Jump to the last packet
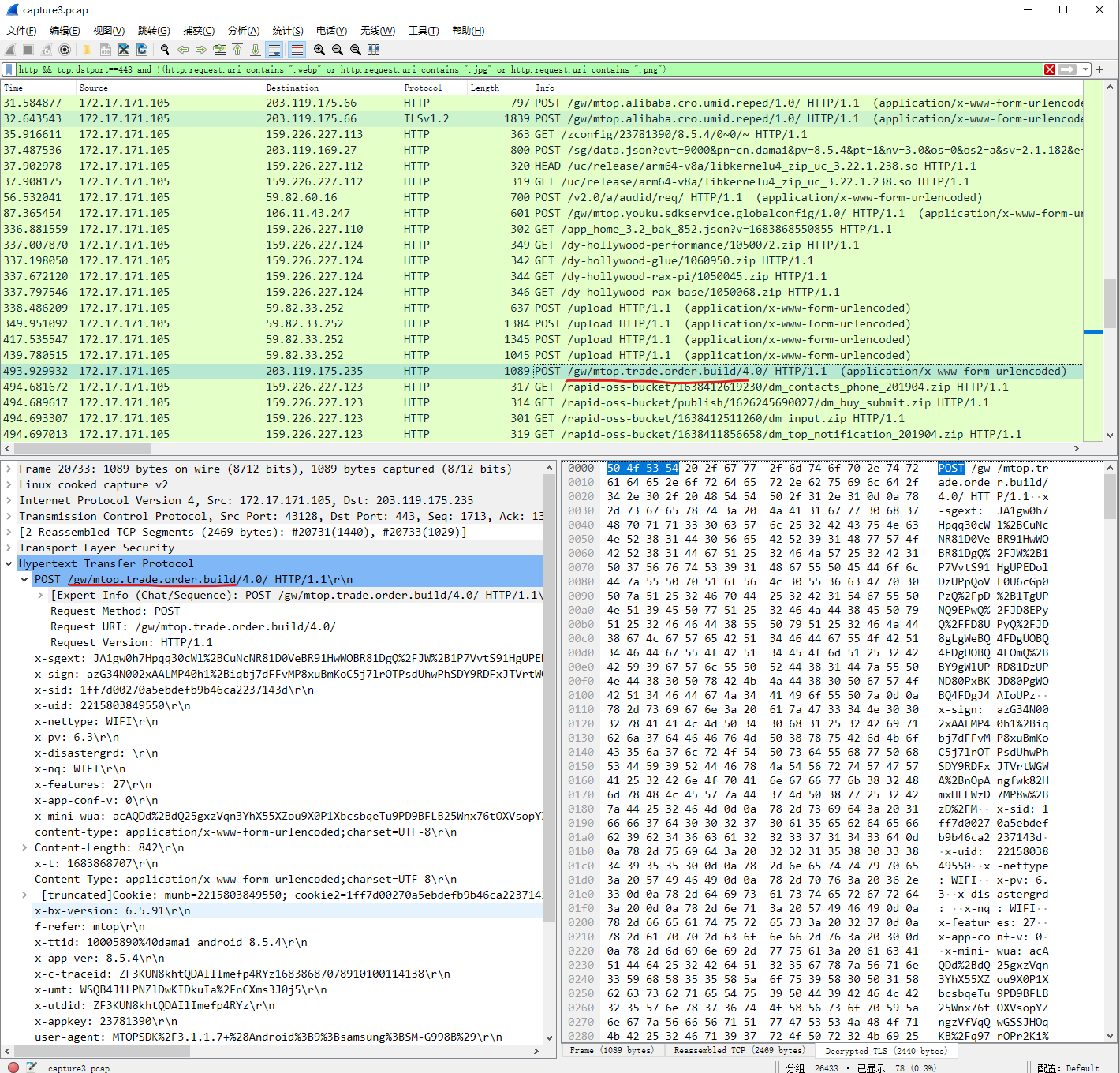Screen dimensions: 1120x1073 [x=256, y=50]
